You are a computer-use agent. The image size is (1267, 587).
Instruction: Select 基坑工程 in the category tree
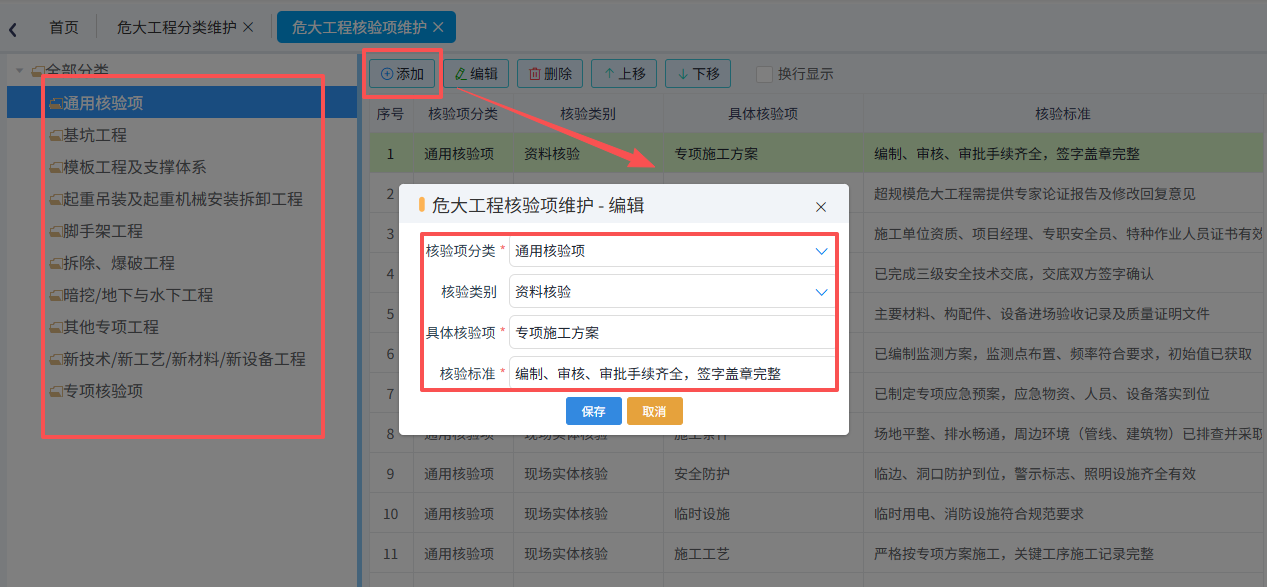click(95, 135)
